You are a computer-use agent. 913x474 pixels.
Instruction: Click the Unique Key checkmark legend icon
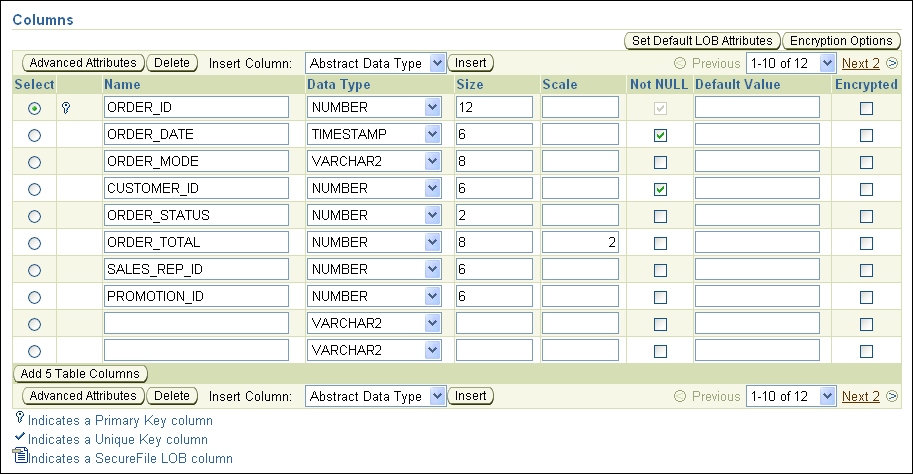[x=20, y=438]
